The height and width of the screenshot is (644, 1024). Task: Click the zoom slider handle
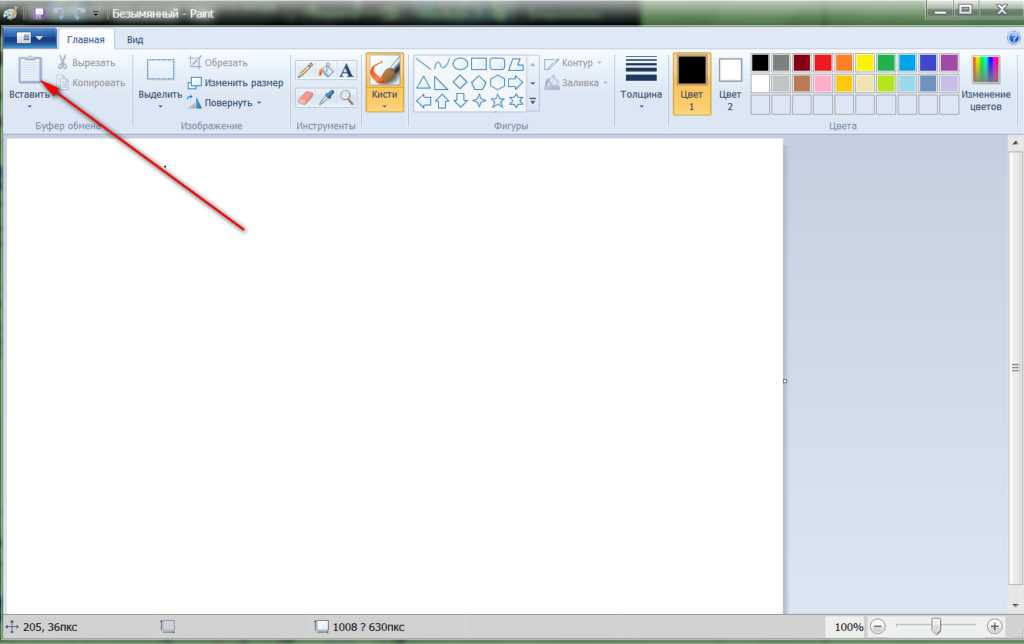(936, 626)
